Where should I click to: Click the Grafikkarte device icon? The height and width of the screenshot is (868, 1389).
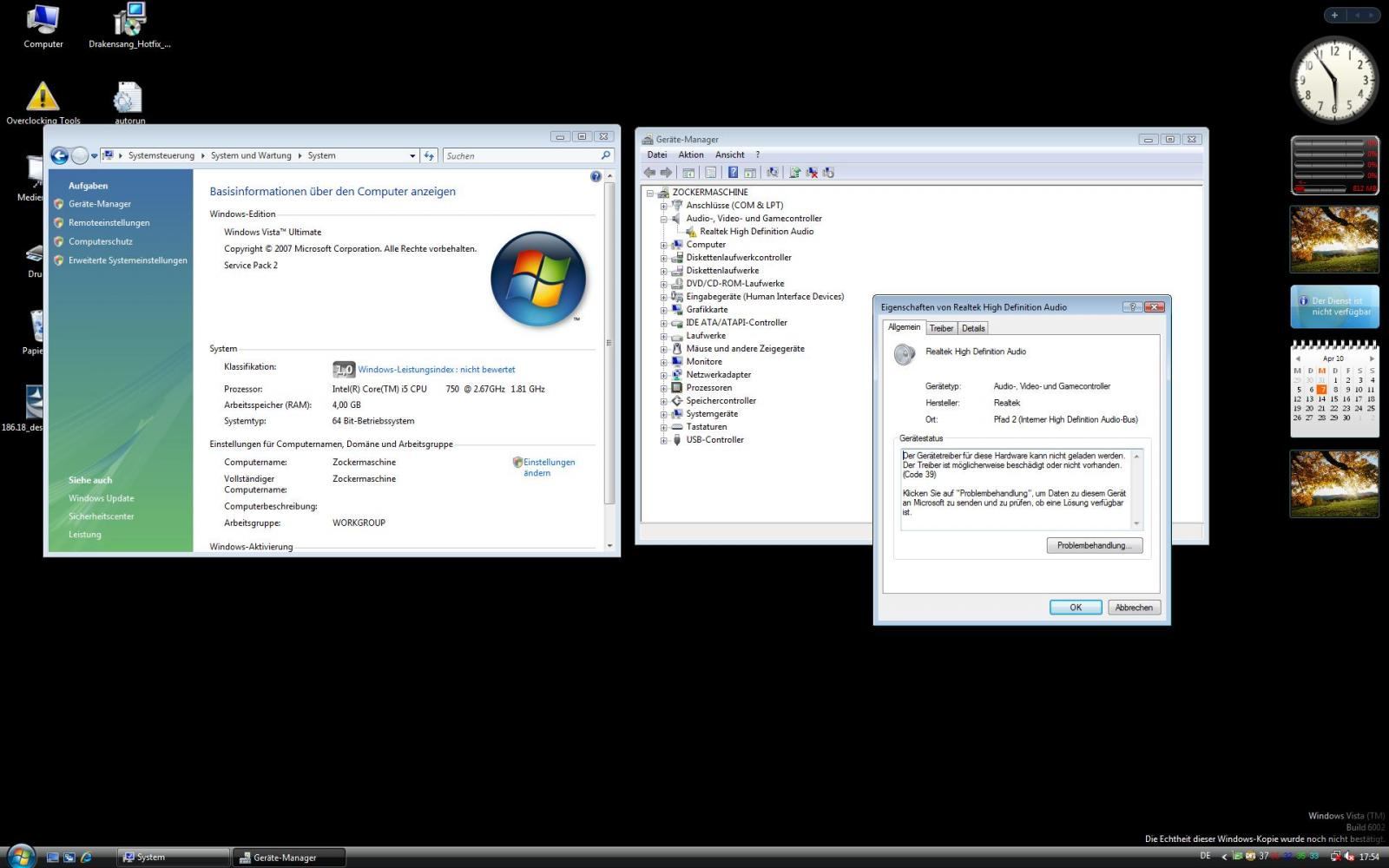(677, 310)
